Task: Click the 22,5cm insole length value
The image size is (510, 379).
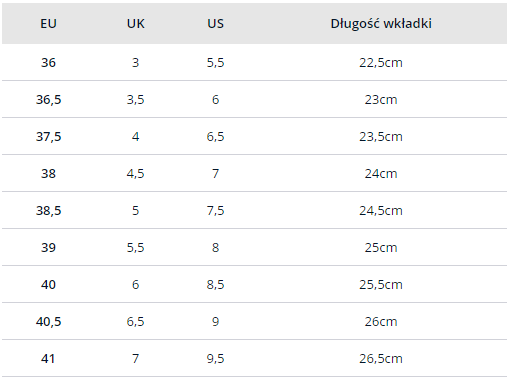Action: 381,63
